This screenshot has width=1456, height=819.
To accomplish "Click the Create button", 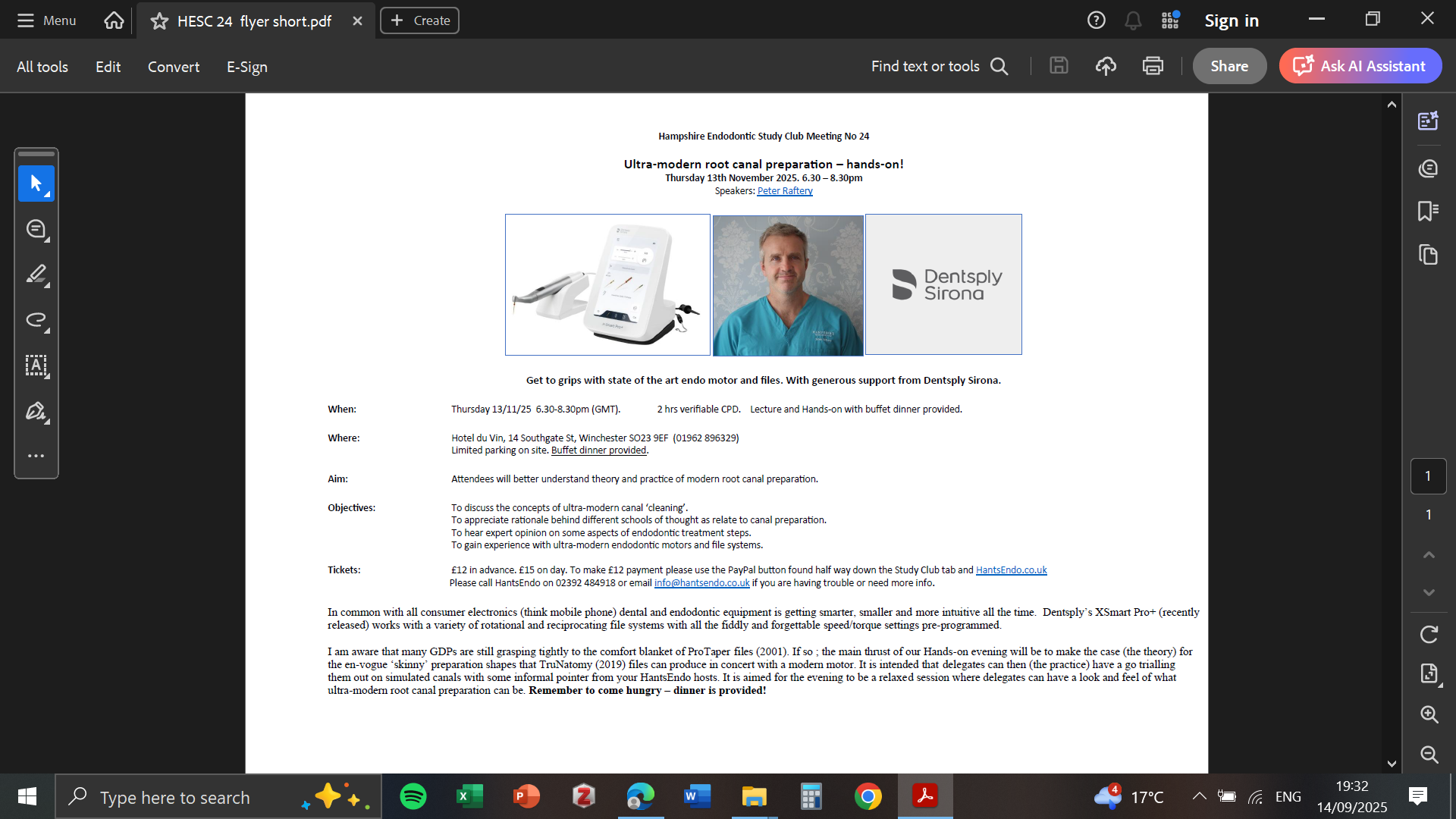I will click(419, 20).
